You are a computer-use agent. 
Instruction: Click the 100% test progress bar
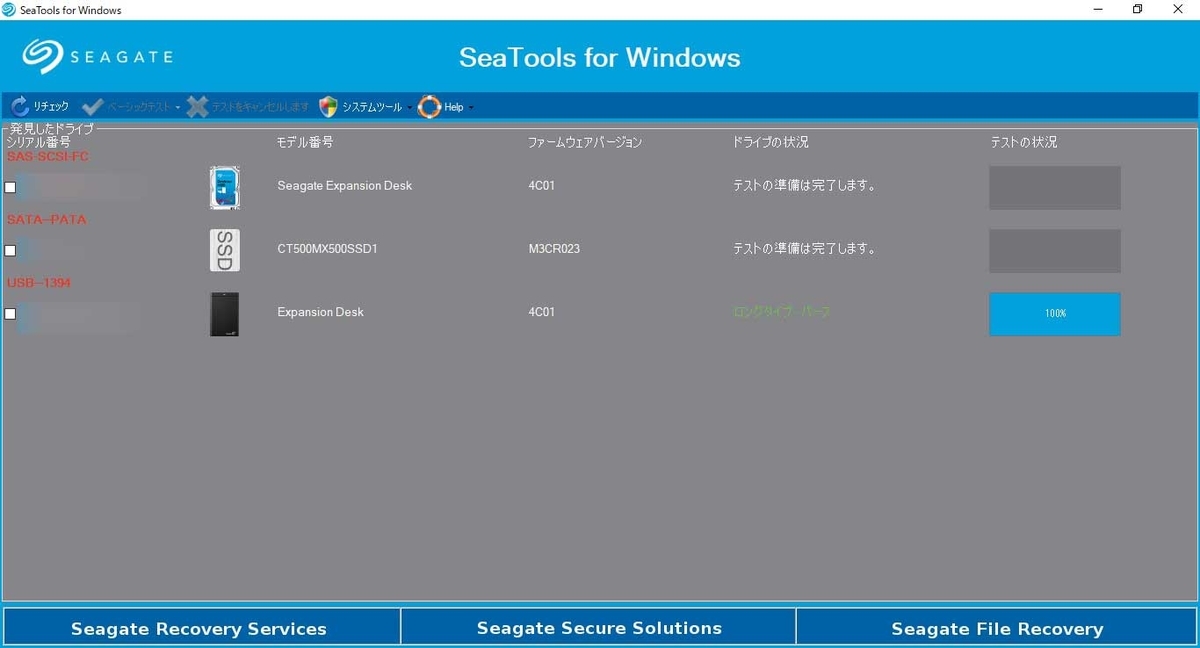click(1055, 314)
